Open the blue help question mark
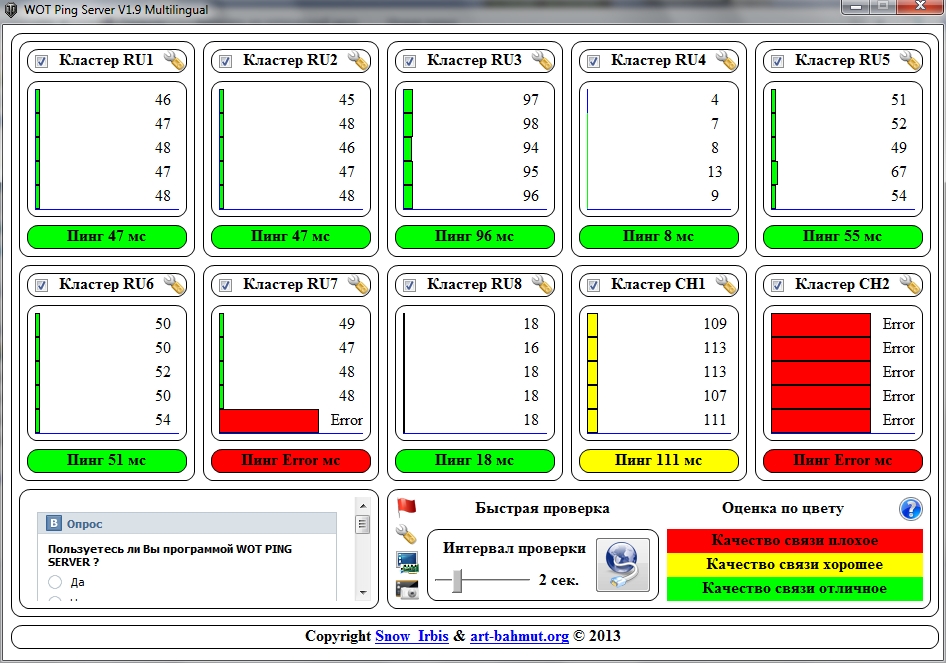The image size is (946, 663). pos(910,509)
